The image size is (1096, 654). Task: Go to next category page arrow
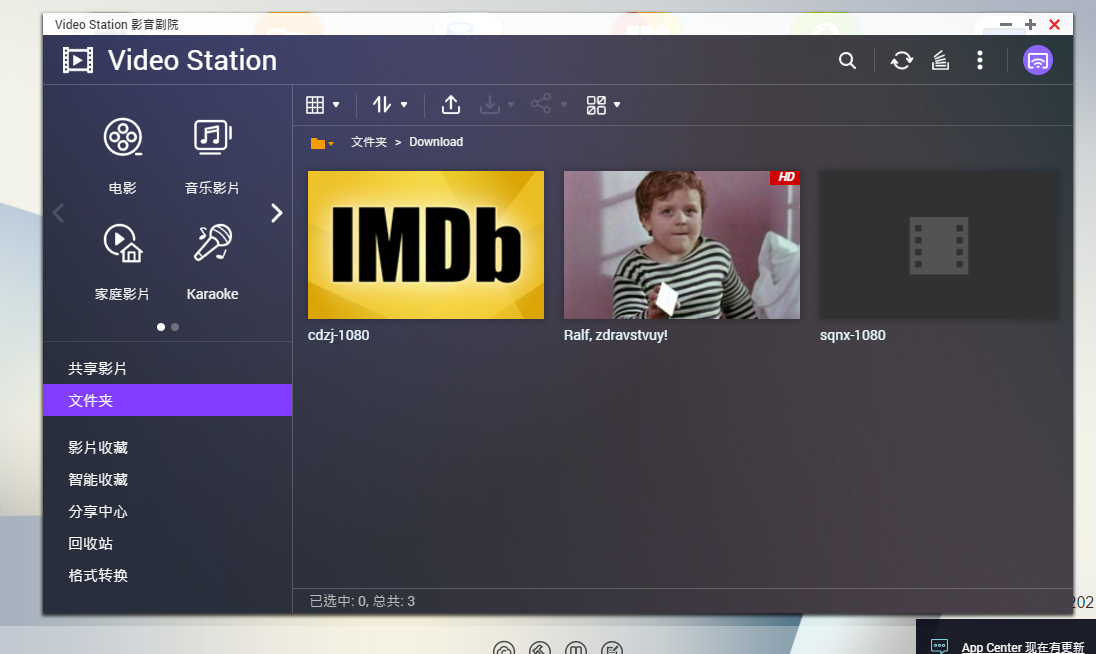tap(277, 213)
